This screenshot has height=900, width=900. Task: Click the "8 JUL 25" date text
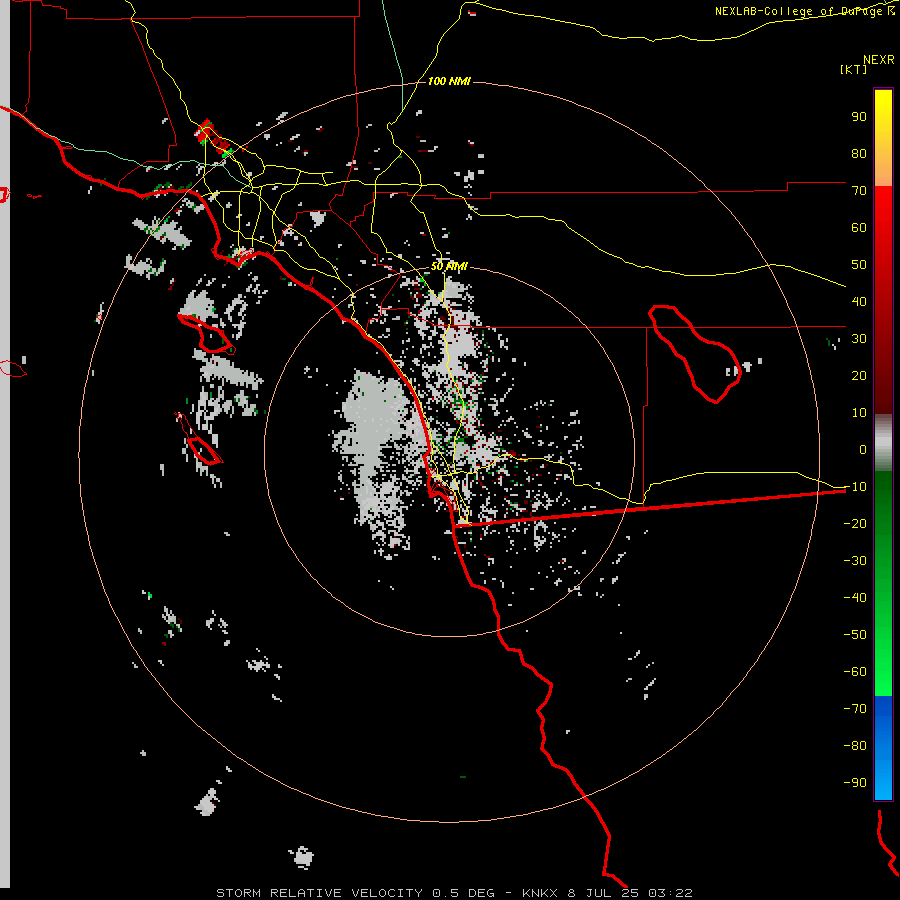coord(603,893)
